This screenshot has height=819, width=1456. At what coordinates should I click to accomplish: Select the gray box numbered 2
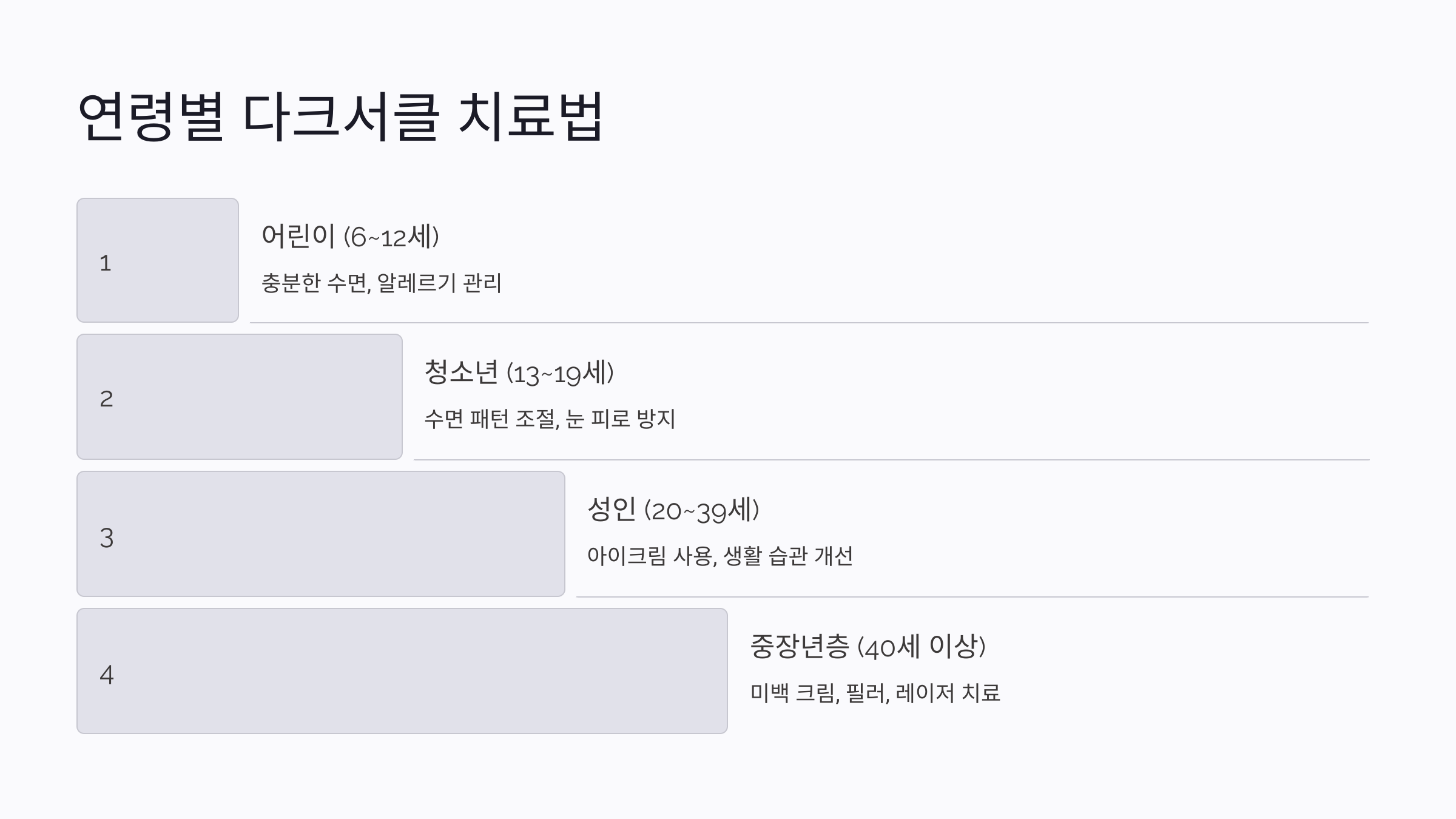240,397
